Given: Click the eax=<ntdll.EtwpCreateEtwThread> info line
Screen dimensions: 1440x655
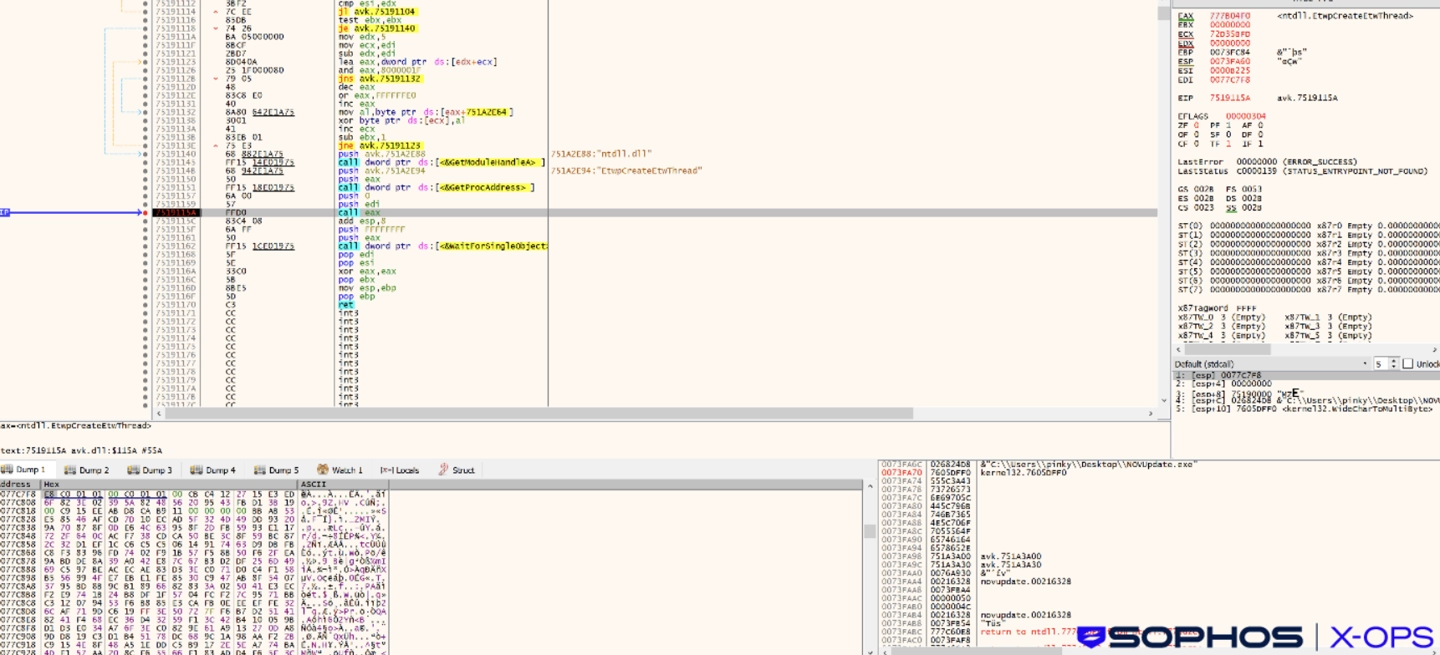Looking at the screenshot, I should [75, 426].
